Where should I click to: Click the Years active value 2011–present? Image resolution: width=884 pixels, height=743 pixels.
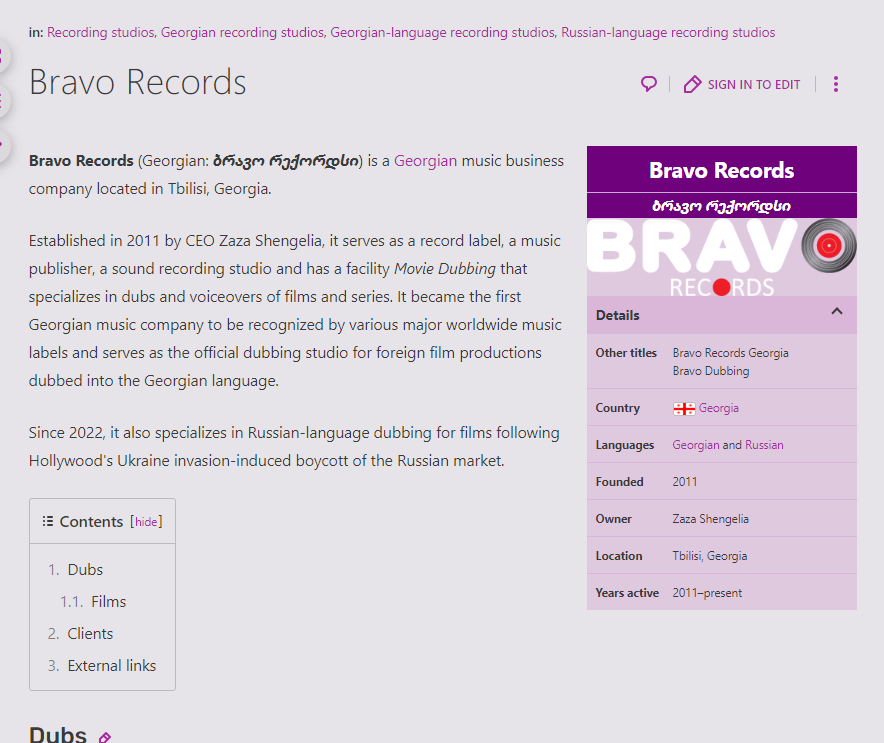[x=707, y=593]
